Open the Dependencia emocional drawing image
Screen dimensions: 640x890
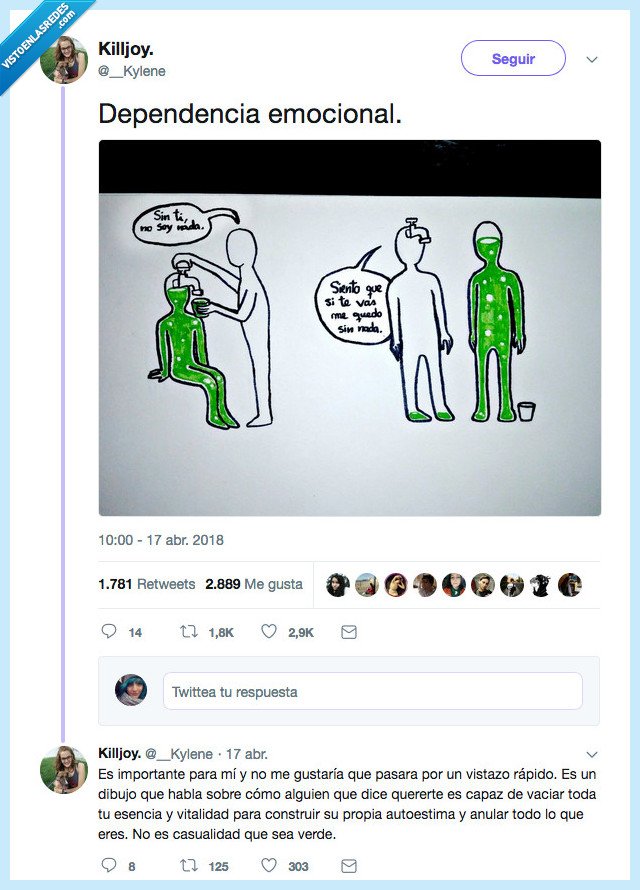point(349,328)
